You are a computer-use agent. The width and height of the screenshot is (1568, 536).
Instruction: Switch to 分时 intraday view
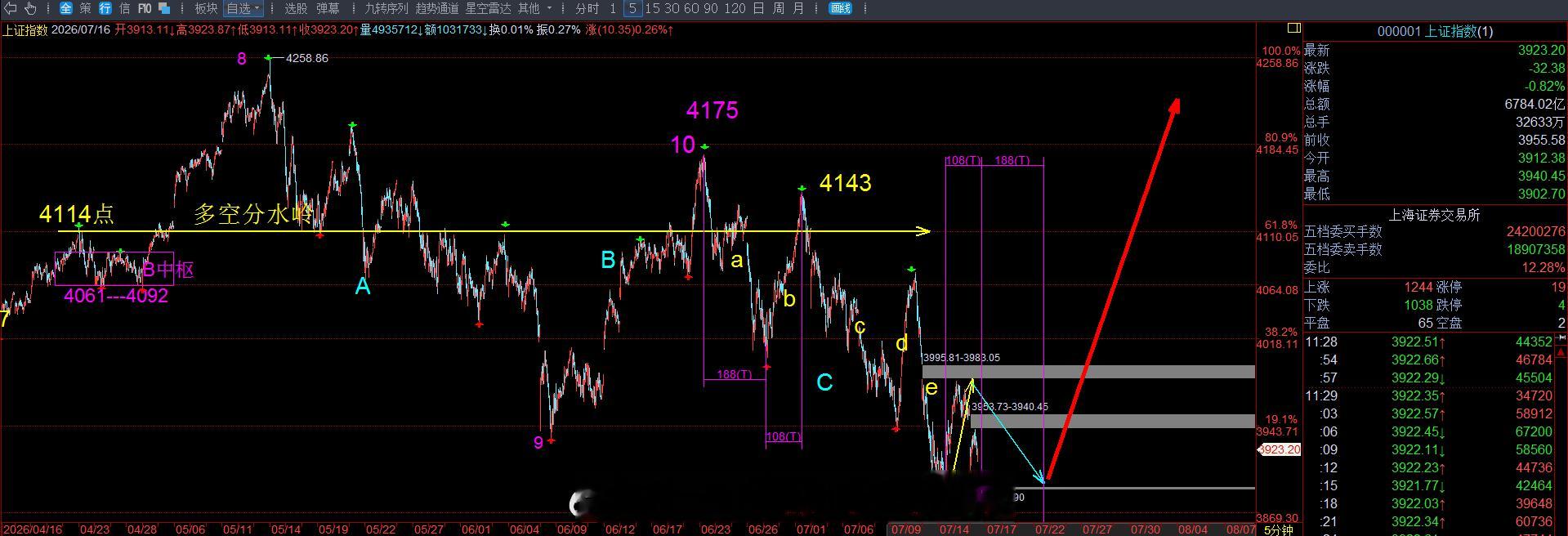(587, 8)
